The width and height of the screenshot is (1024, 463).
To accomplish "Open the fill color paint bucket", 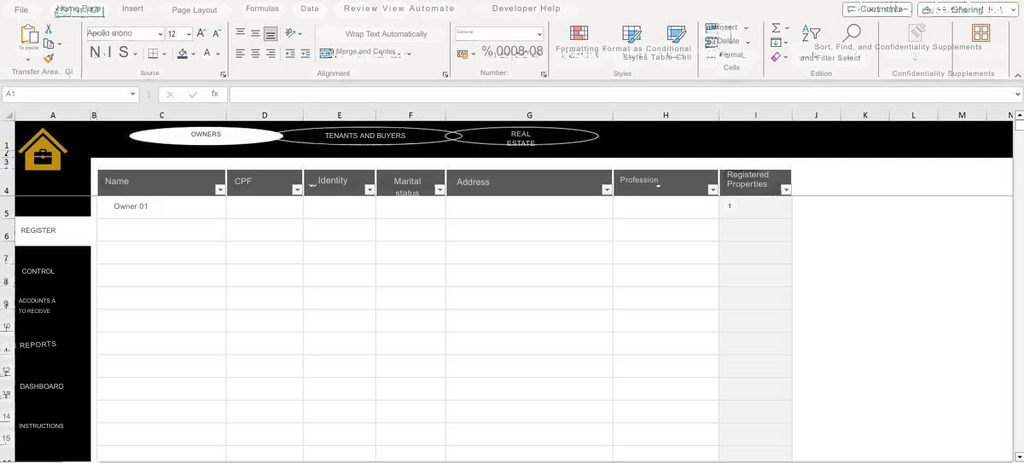I will [182, 53].
